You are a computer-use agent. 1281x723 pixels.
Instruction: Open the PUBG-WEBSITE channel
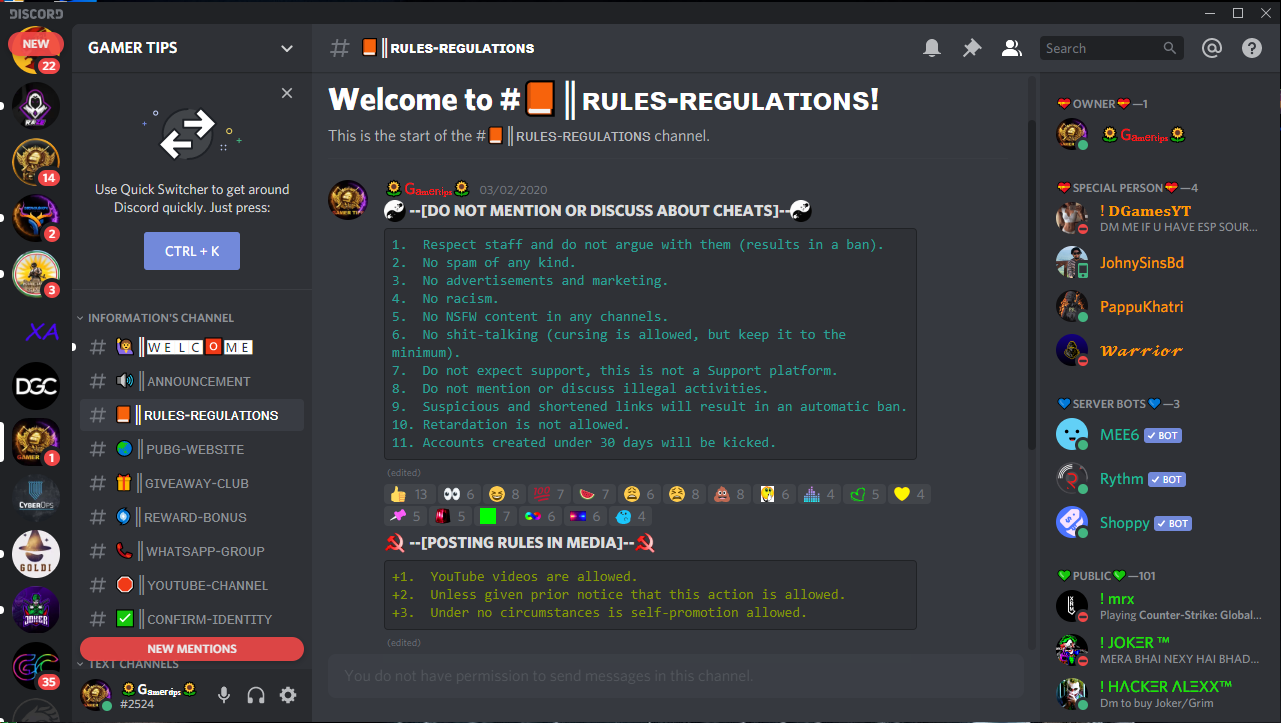192,449
